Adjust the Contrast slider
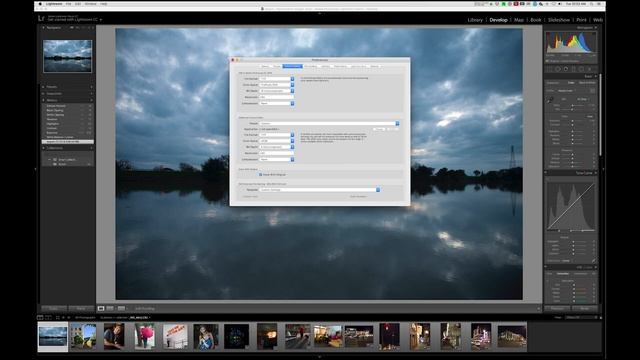The height and width of the screenshot is (360, 640). pos(573,124)
